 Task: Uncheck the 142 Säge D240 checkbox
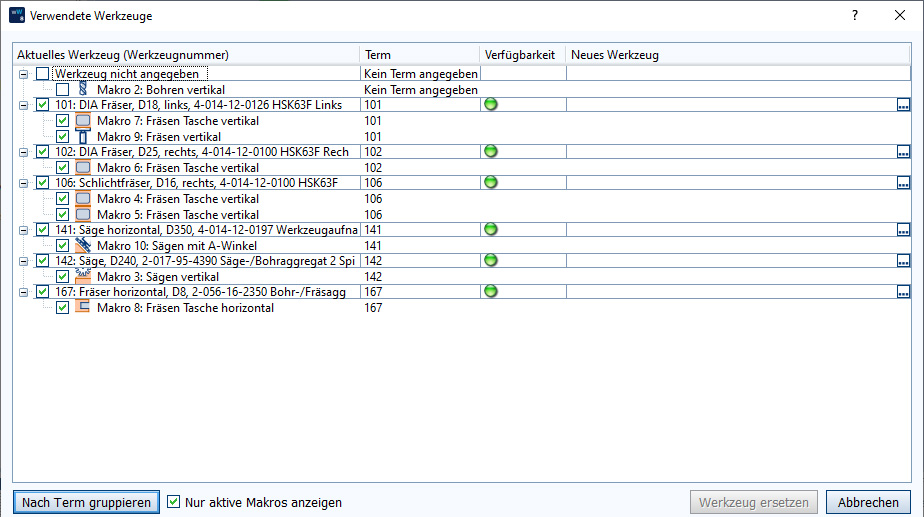pyautogui.click(x=42, y=261)
